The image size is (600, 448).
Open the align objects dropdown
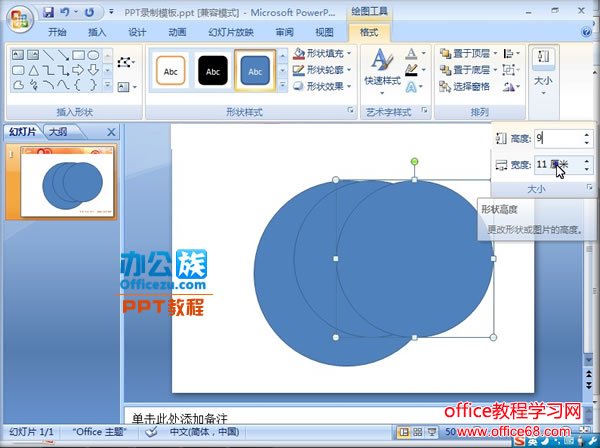[x=512, y=54]
